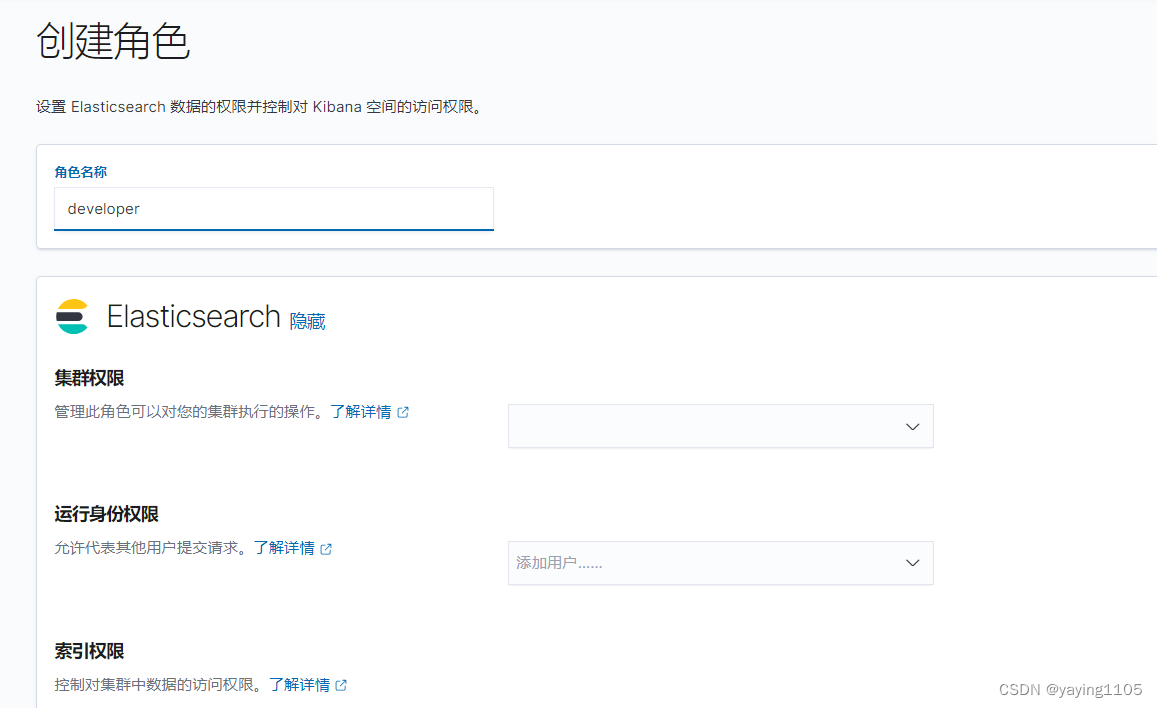Click the 角色名称 field label
The image size is (1157, 708).
(x=80, y=172)
